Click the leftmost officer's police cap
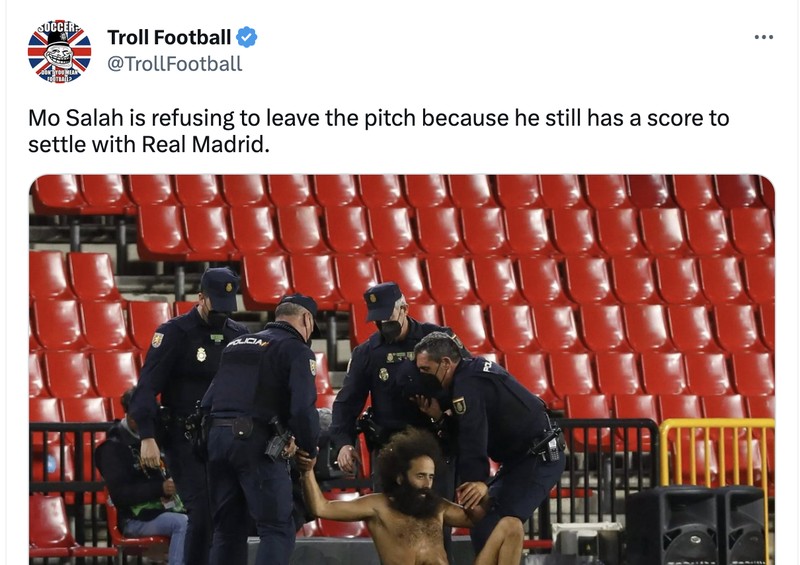This screenshot has height=565, width=800. tap(220, 288)
